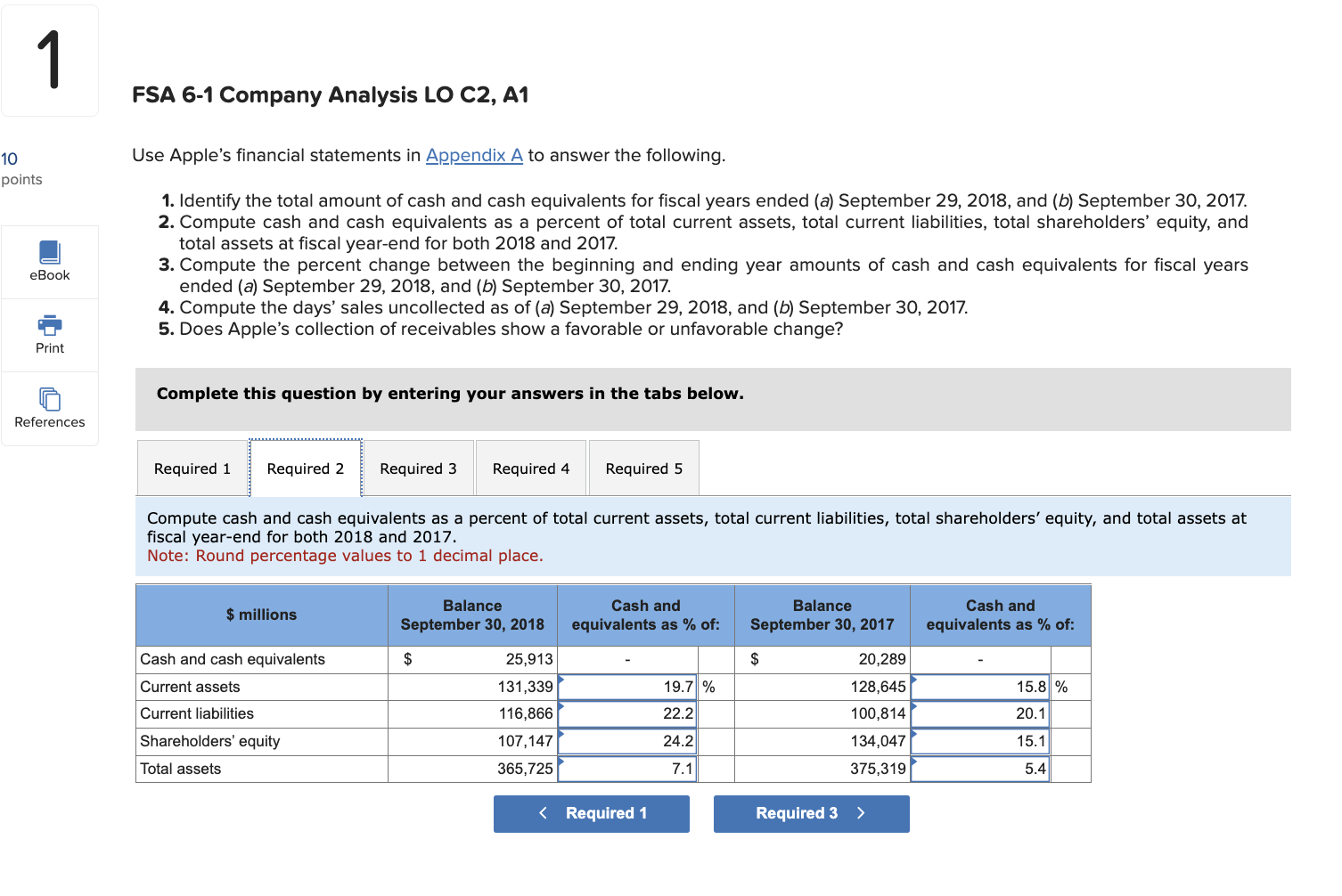Click the 22.2 current liabilities input
This screenshot has height=896, width=1342.
point(626,713)
